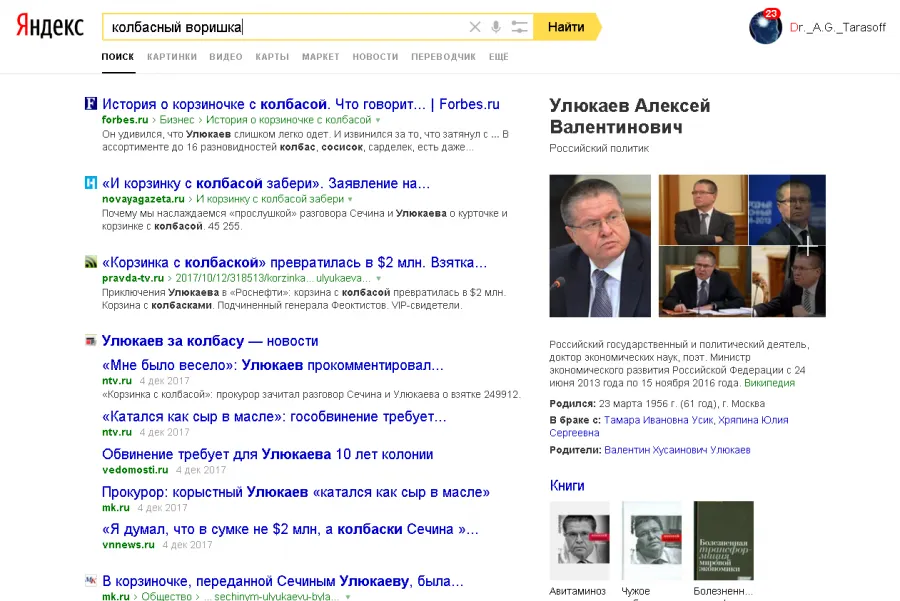Clear the search query with the X icon
This screenshot has width=900, height=601.
coord(475,27)
